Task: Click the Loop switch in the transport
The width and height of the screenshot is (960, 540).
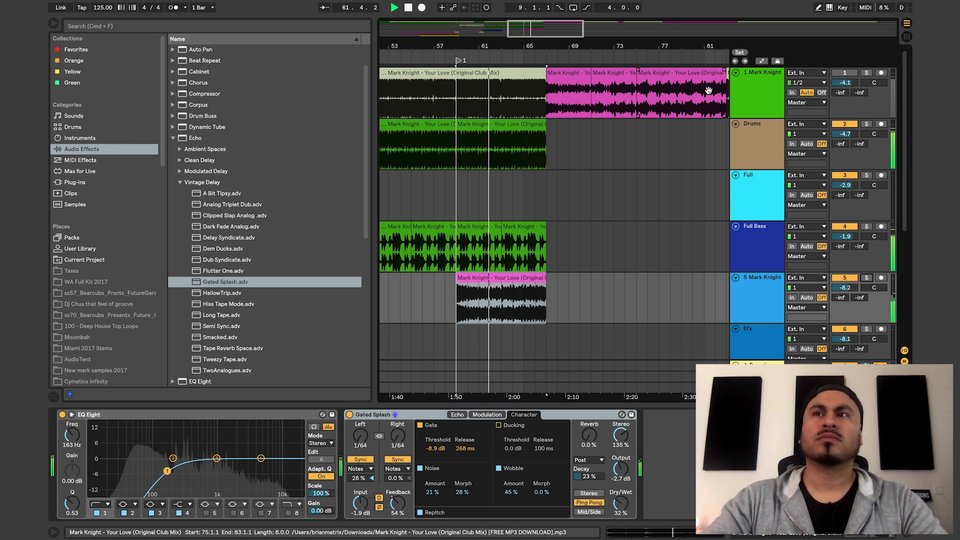Action: click(573, 7)
